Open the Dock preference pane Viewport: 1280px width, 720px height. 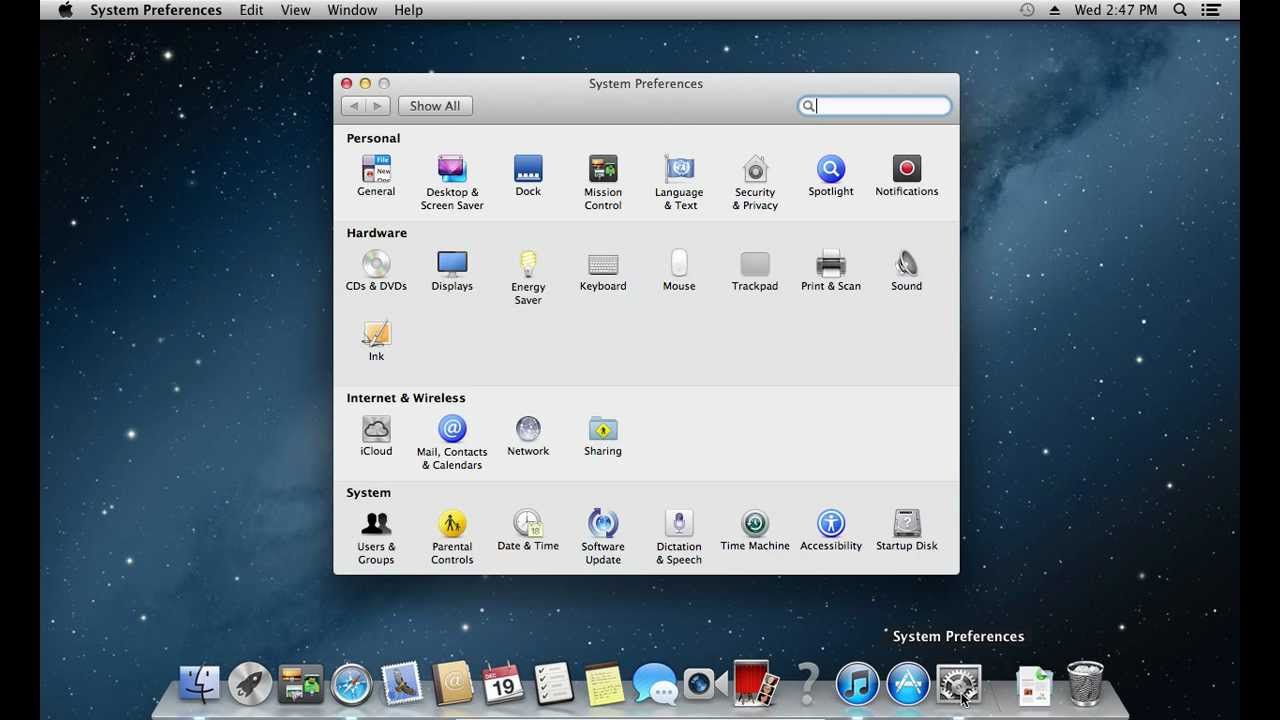tap(528, 176)
